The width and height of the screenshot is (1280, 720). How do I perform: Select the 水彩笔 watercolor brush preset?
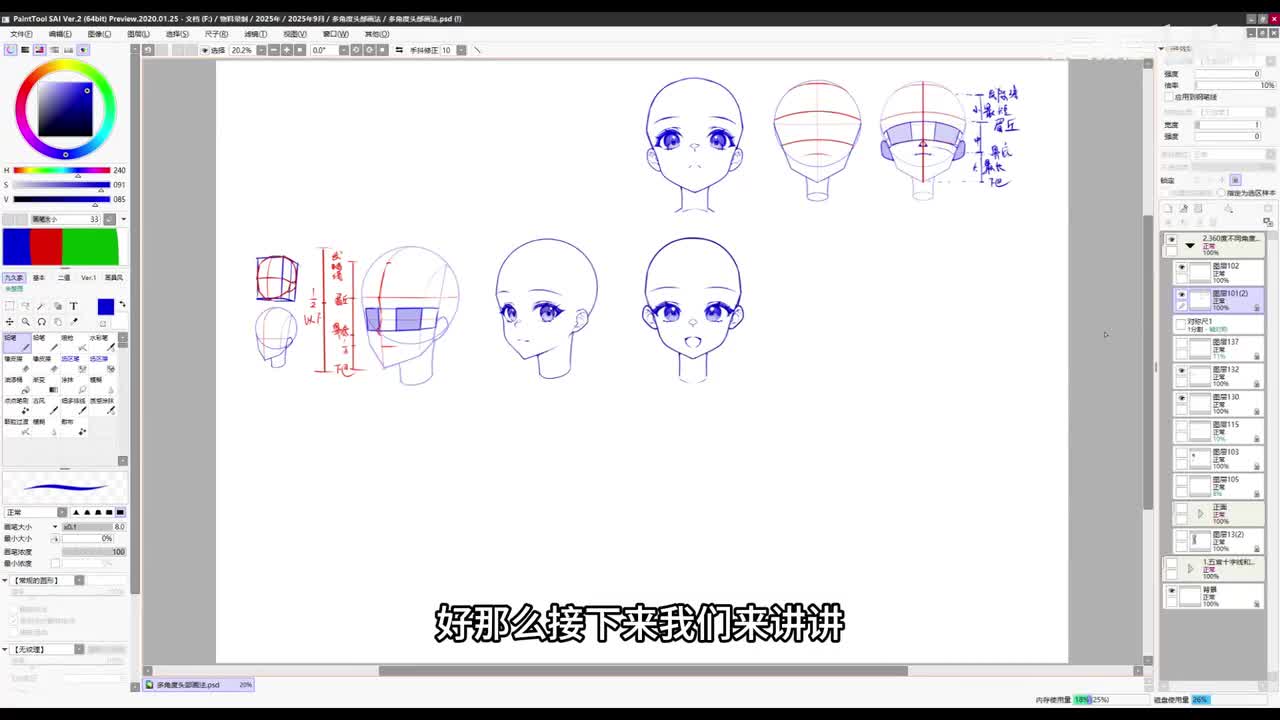coord(102,343)
